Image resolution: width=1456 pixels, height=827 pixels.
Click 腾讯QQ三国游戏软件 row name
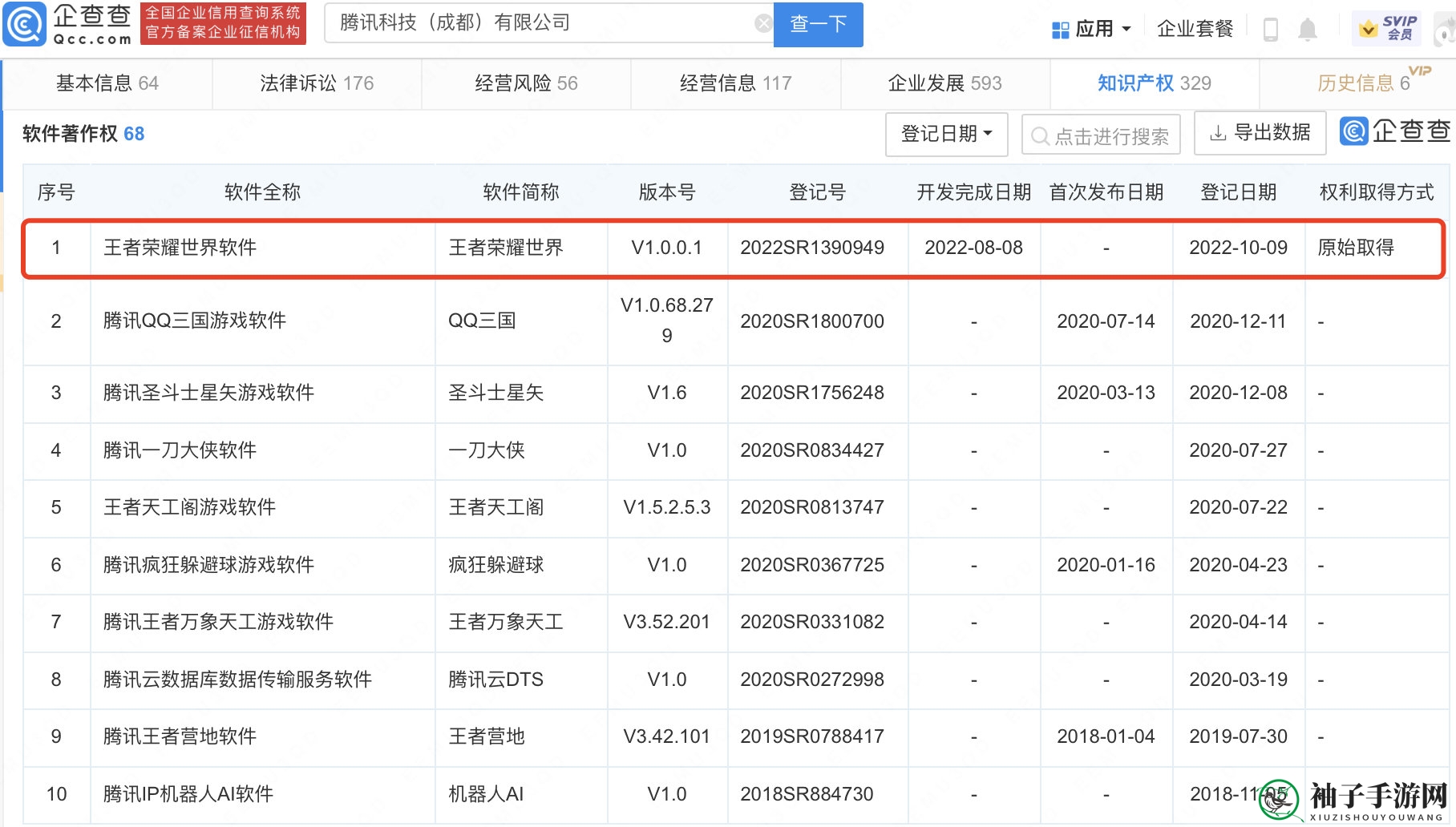195,321
